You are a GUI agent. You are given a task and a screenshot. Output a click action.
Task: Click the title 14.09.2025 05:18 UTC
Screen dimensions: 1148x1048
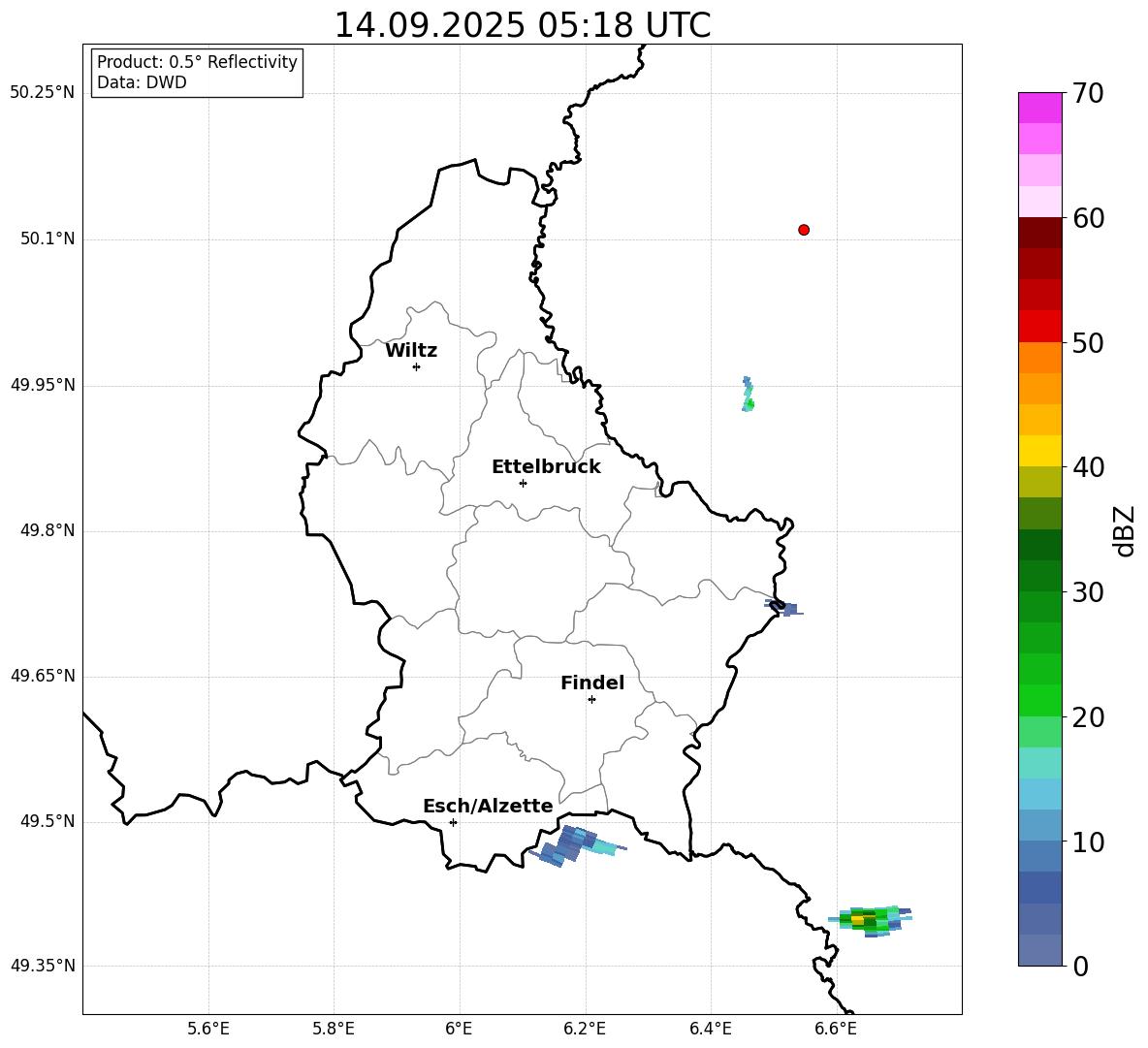[x=523, y=25]
